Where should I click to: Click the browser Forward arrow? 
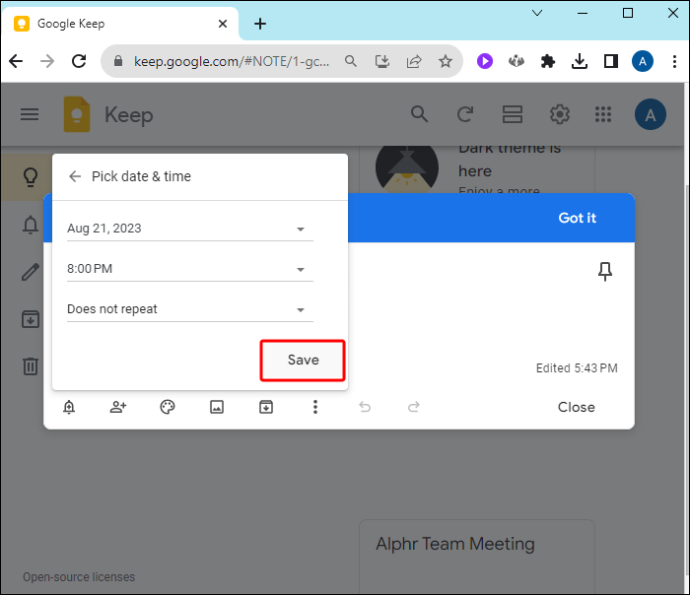coord(47,61)
